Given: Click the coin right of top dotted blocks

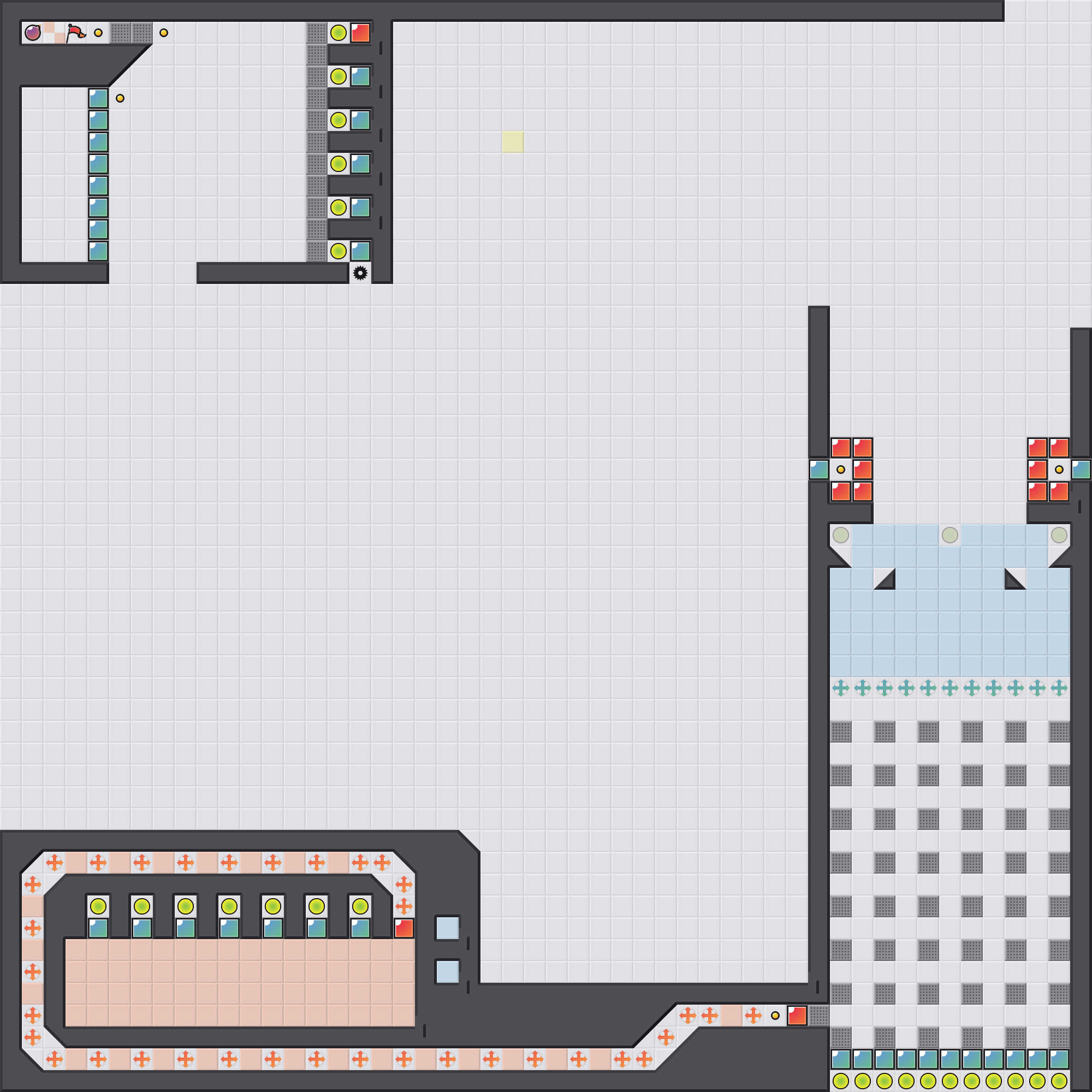Looking at the screenshot, I should (164, 33).
